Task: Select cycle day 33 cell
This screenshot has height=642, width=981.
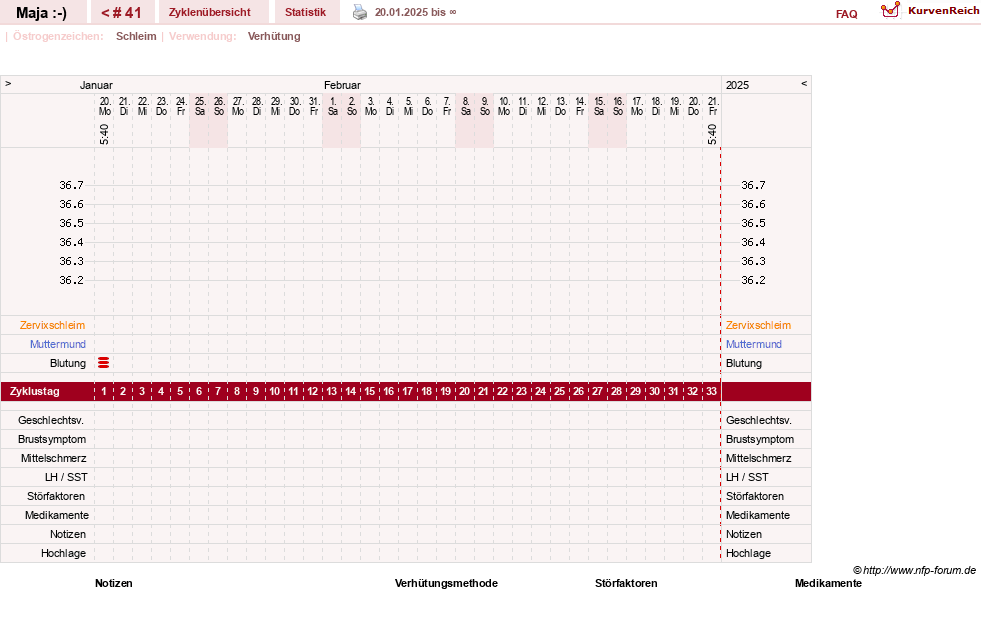Action: [x=711, y=392]
